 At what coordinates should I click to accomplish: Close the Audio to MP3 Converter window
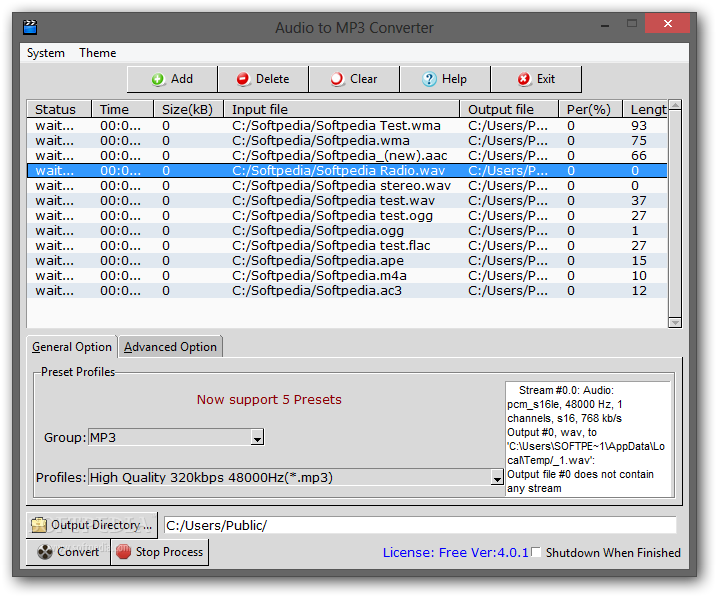[x=667, y=23]
